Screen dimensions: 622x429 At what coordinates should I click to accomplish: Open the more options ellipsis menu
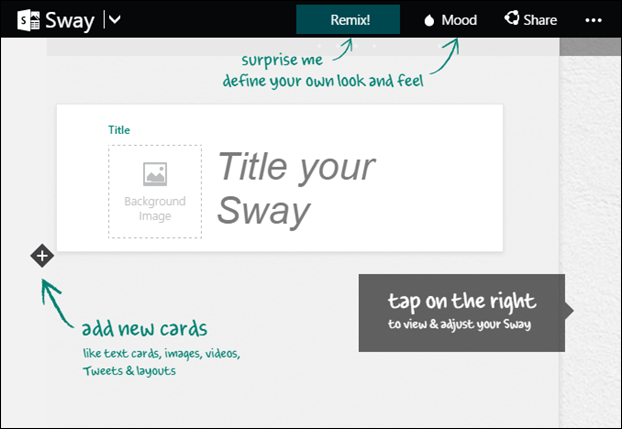coord(593,20)
